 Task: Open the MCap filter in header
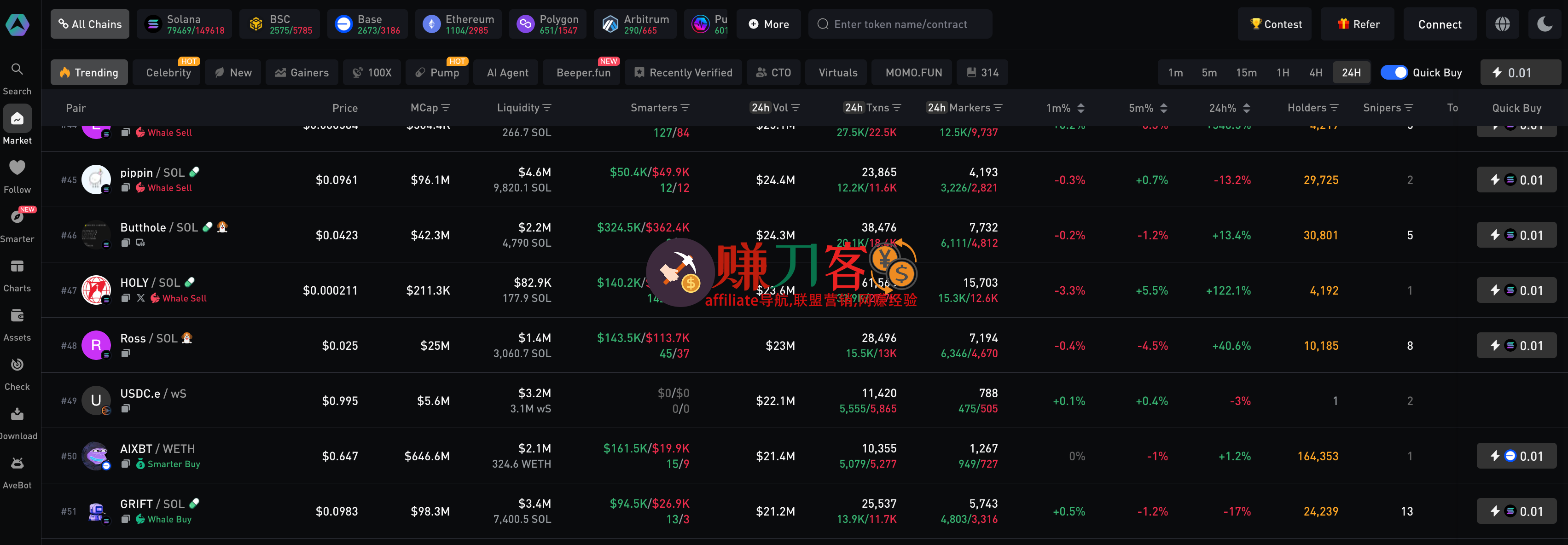[x=446, y=108]
